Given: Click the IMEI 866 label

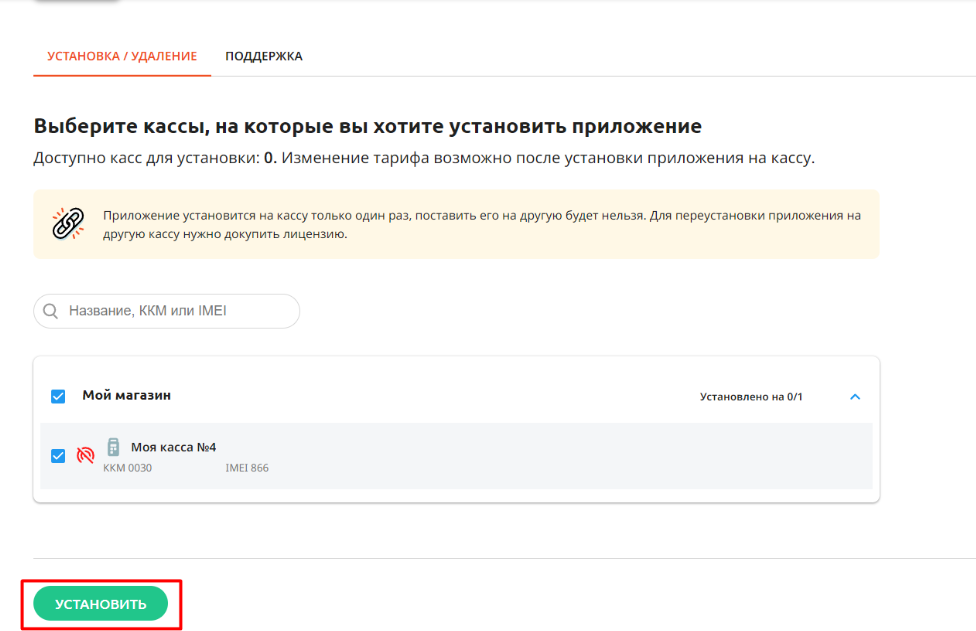Looking at the screenshot, I should [x=247, y=468].
